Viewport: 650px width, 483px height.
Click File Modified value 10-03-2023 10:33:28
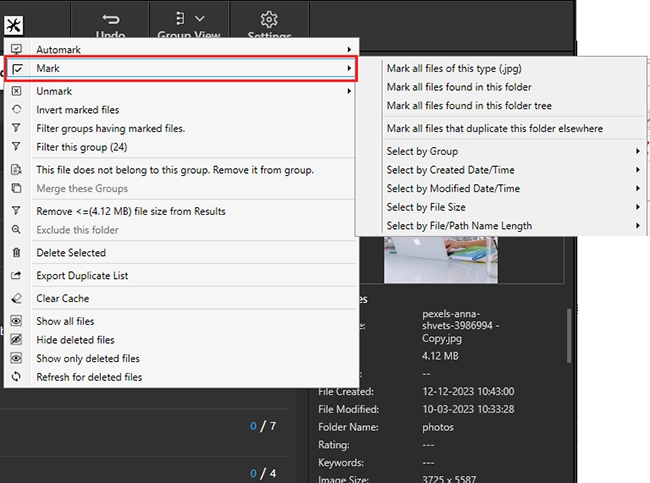tap(468, 409)
